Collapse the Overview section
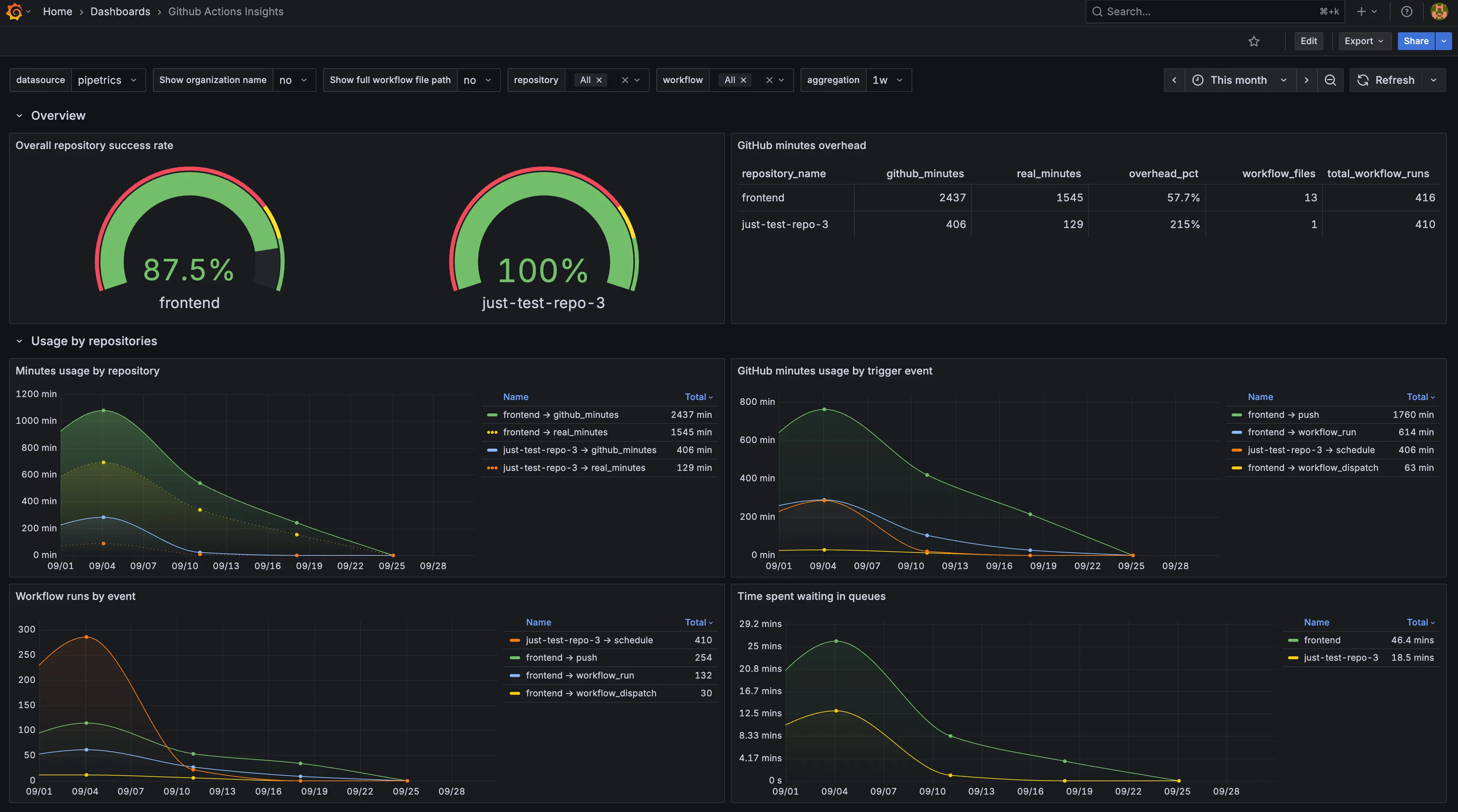This screenshot has height=812, width=1458. tap(20, 115)
